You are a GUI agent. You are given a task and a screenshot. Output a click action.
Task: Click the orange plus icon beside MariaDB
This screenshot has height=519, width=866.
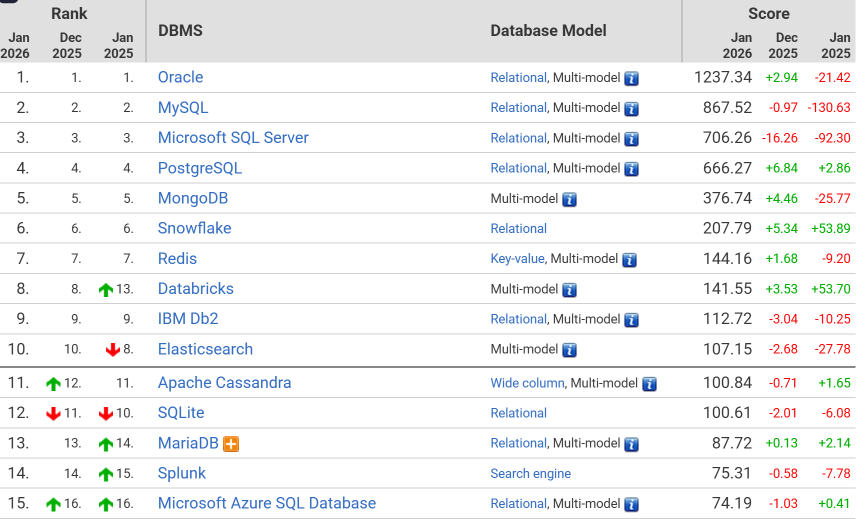[231, 443]
